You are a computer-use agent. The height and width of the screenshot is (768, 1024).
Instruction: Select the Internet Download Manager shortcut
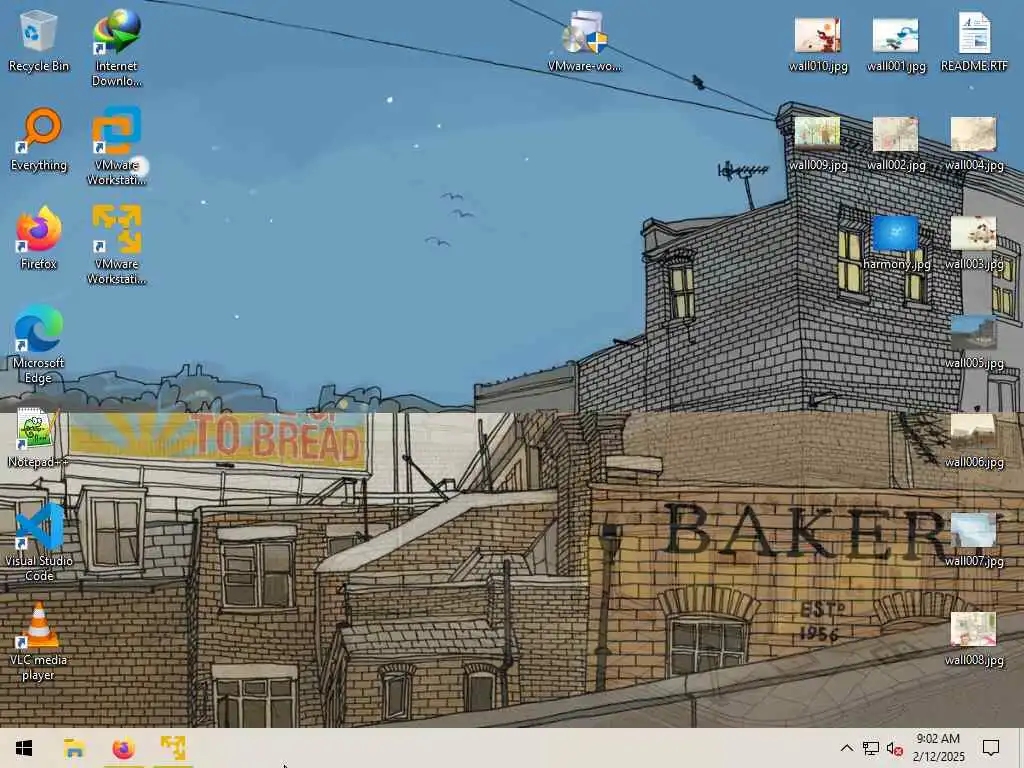pyautogui.click(x=116, y=48)
